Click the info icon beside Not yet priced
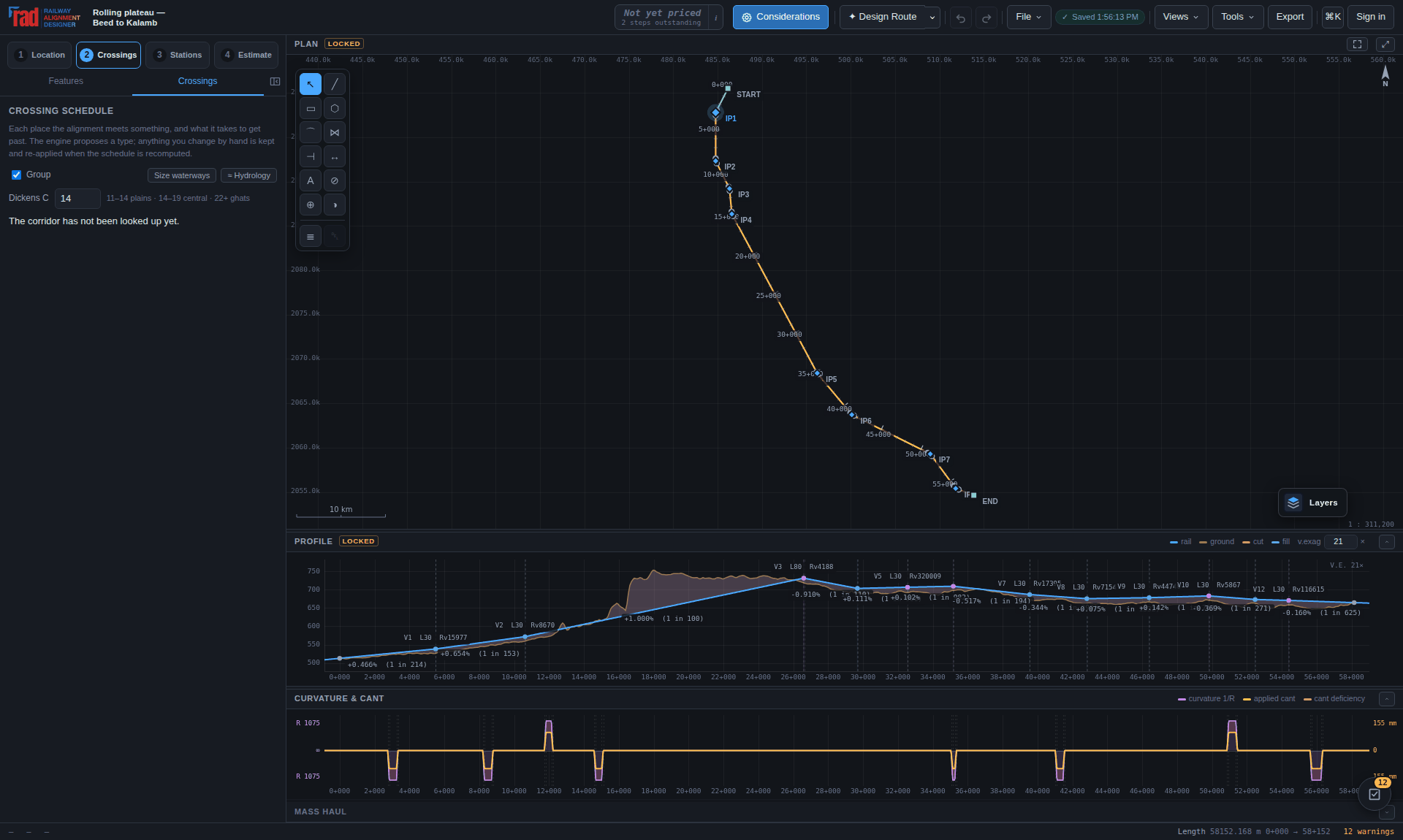Viewport: 1403px width, 840px height. 715,18
